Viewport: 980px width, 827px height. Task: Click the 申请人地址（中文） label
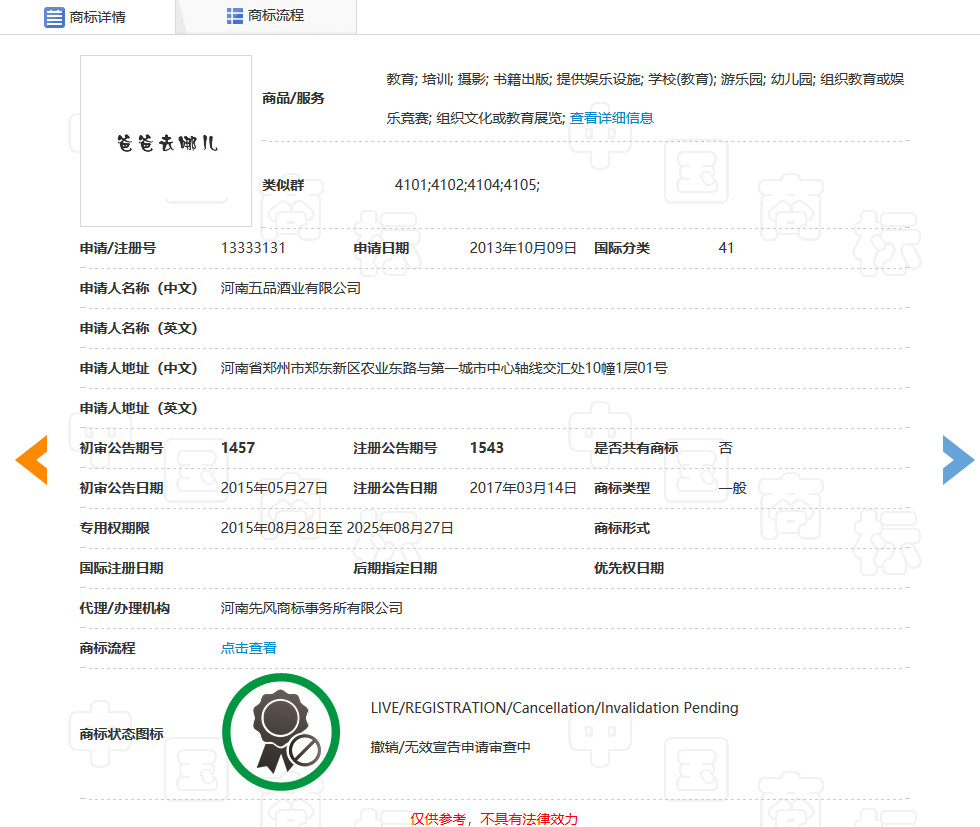(x=138, y=368)
